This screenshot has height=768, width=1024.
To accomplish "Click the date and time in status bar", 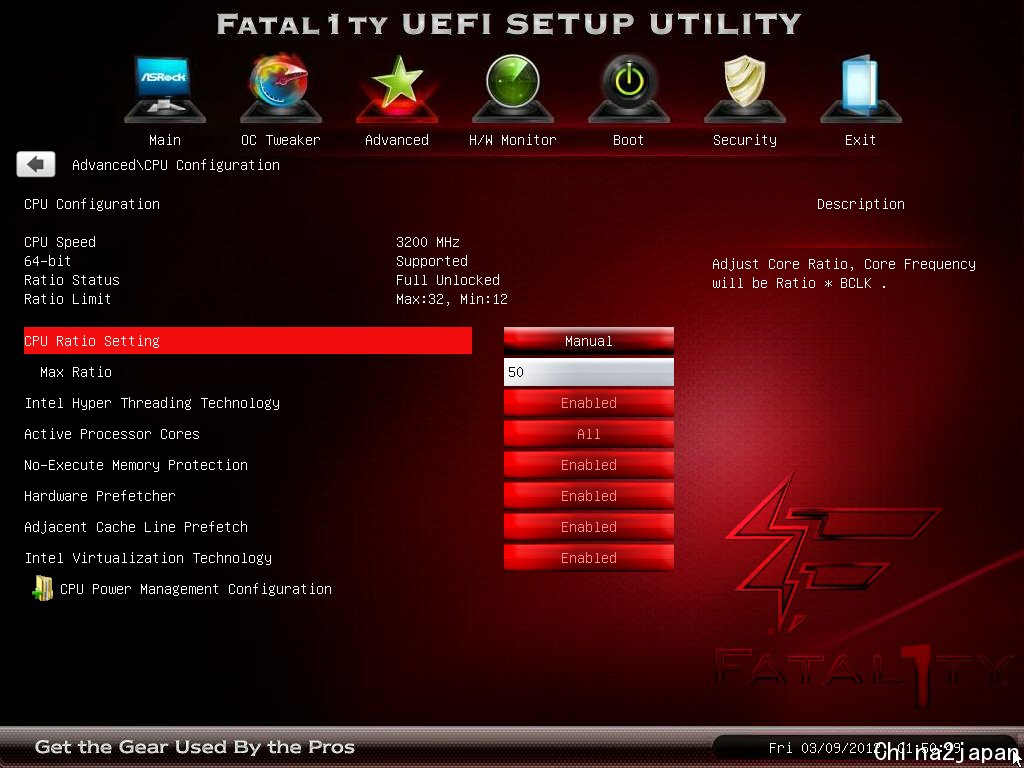I will [865, 748].
